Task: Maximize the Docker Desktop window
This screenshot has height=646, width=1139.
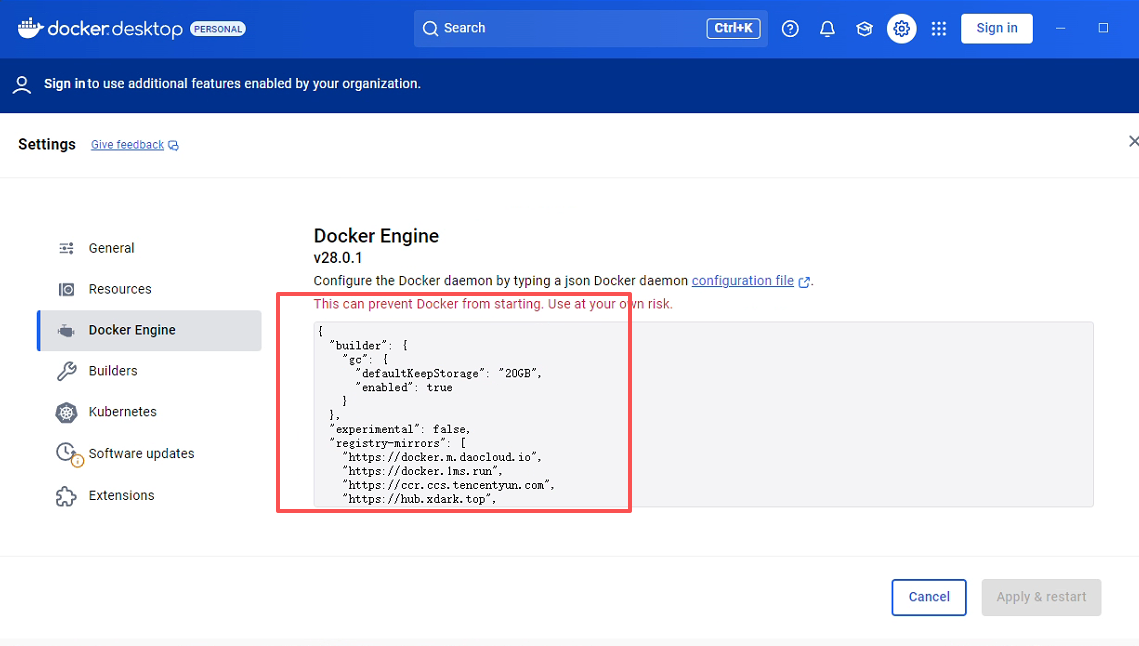Action: click(1103, 28)
